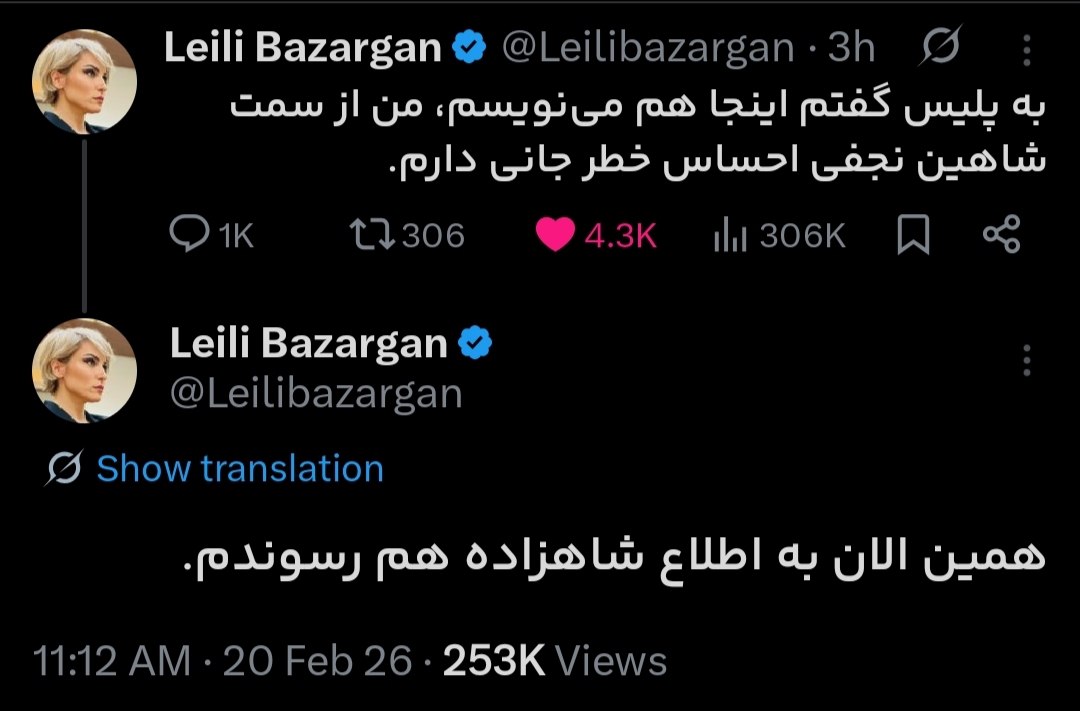The image size is (1080, 711).
Task: Click verified badge on first tweet
Action: point(471,47)
